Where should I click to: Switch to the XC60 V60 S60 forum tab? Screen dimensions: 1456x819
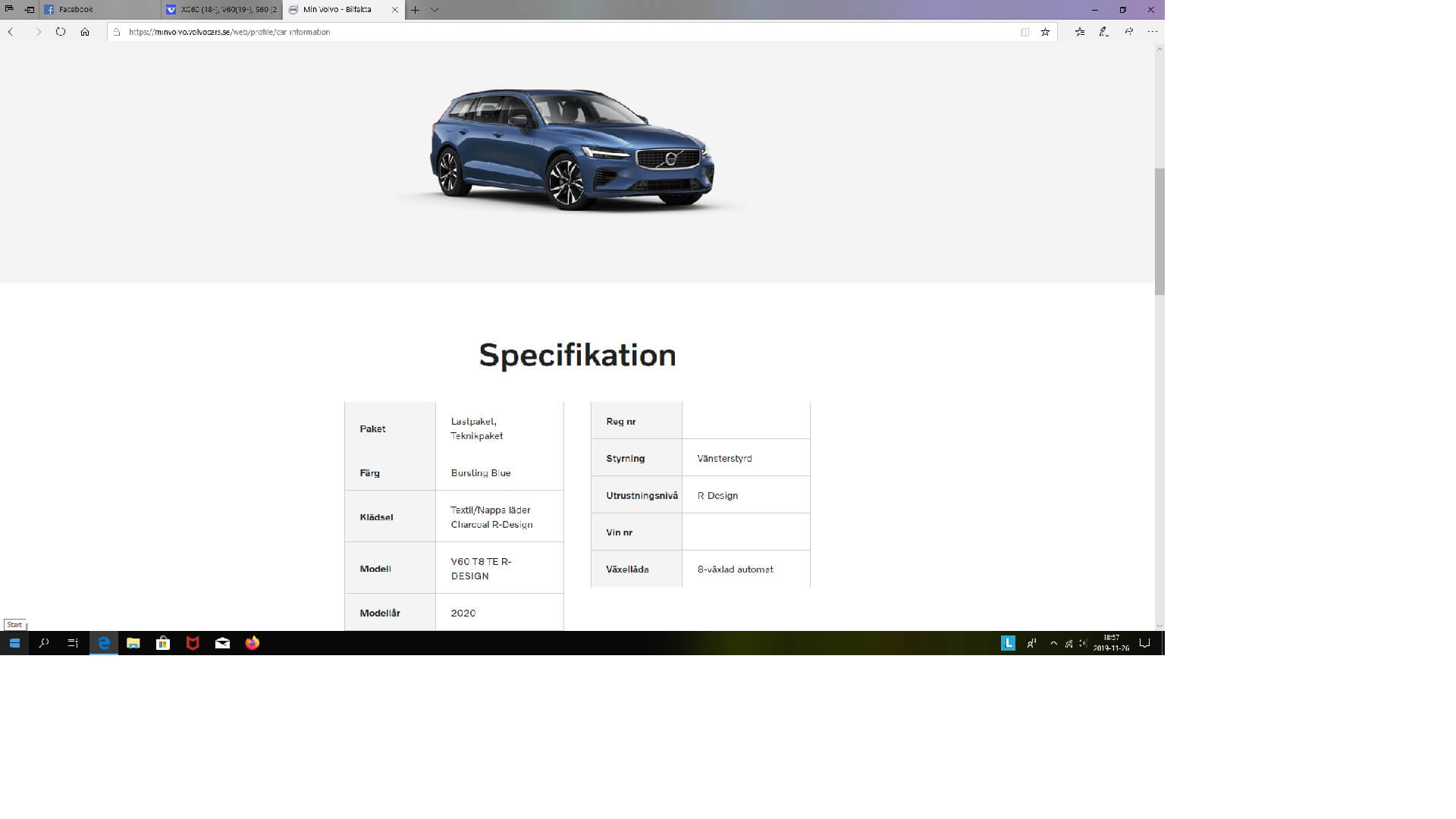pos(222,10)
